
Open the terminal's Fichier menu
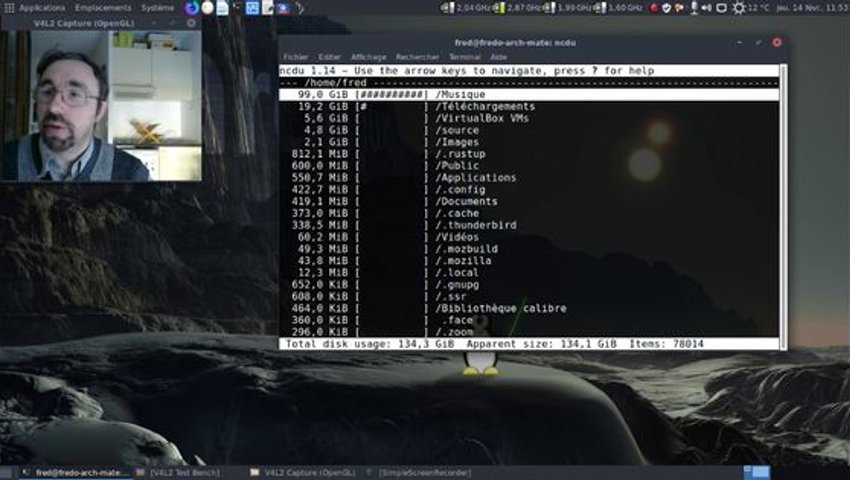tap(295, 57)
